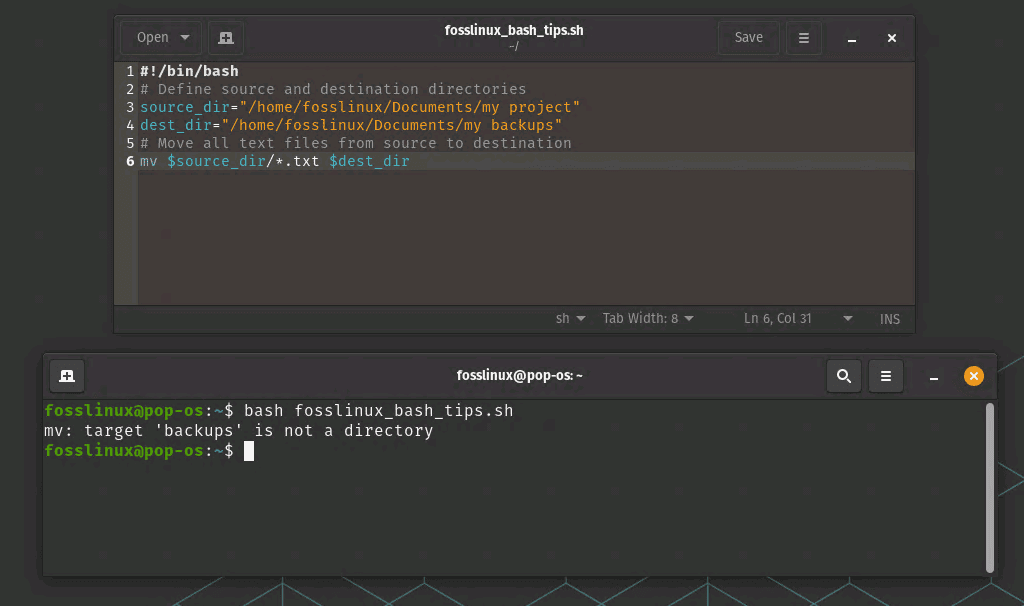This screenshot has width=1024, height=606.
Task: Open the terminal hamburger menu
Action: tap(886, 376)
